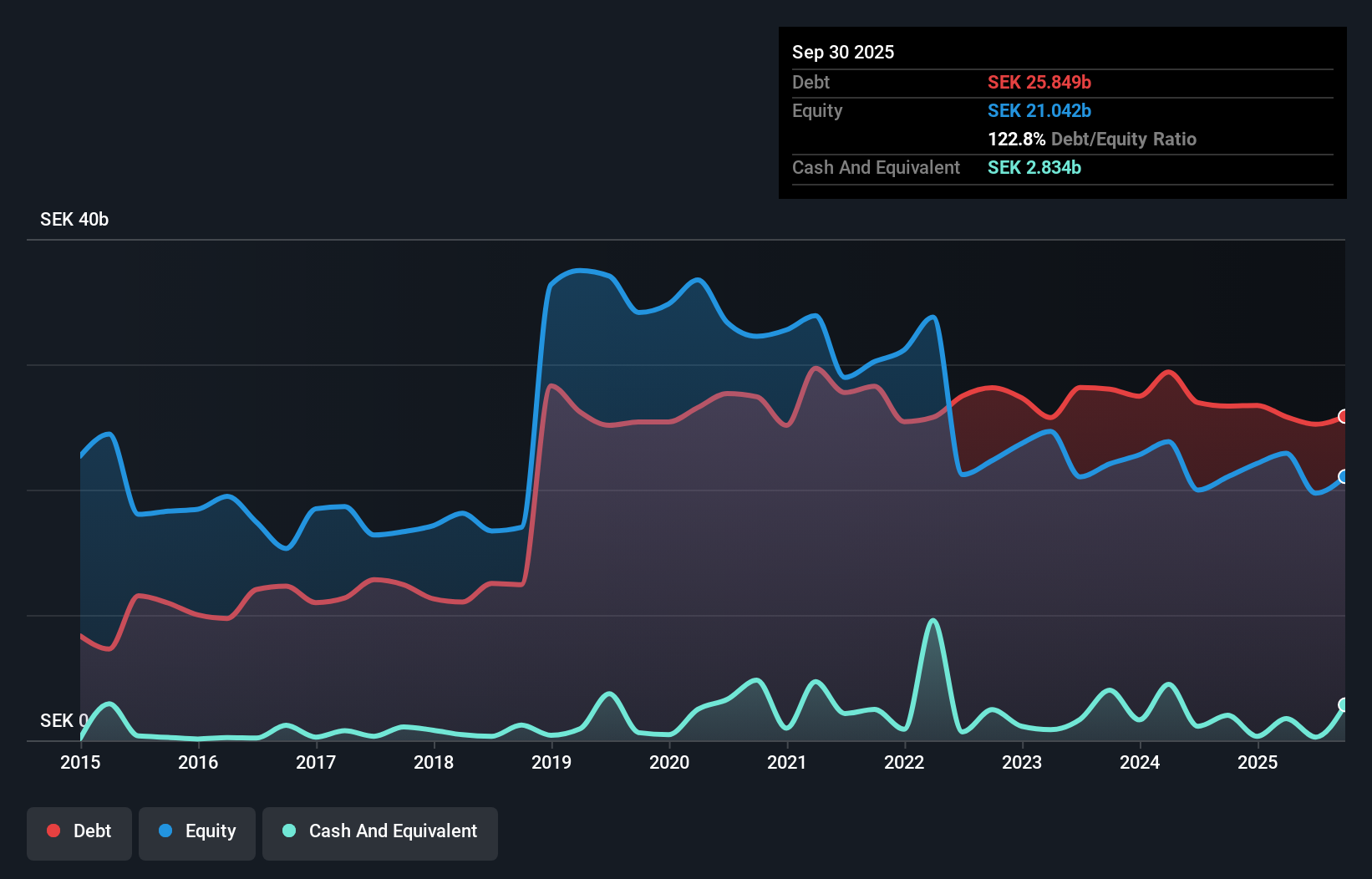Click the SEK 40b axis label
Image resolution: width=1372 pixels, height=879 pixels.
pyautogui.click(x=74, y=219)
